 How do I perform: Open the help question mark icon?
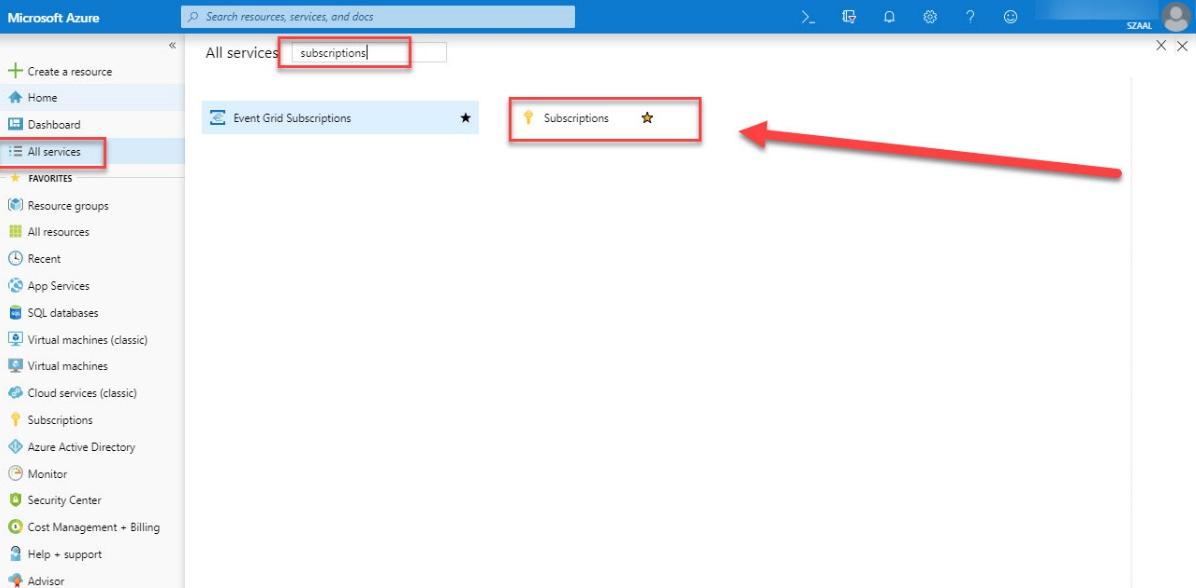pyautogui.click(x=970, y=17)
